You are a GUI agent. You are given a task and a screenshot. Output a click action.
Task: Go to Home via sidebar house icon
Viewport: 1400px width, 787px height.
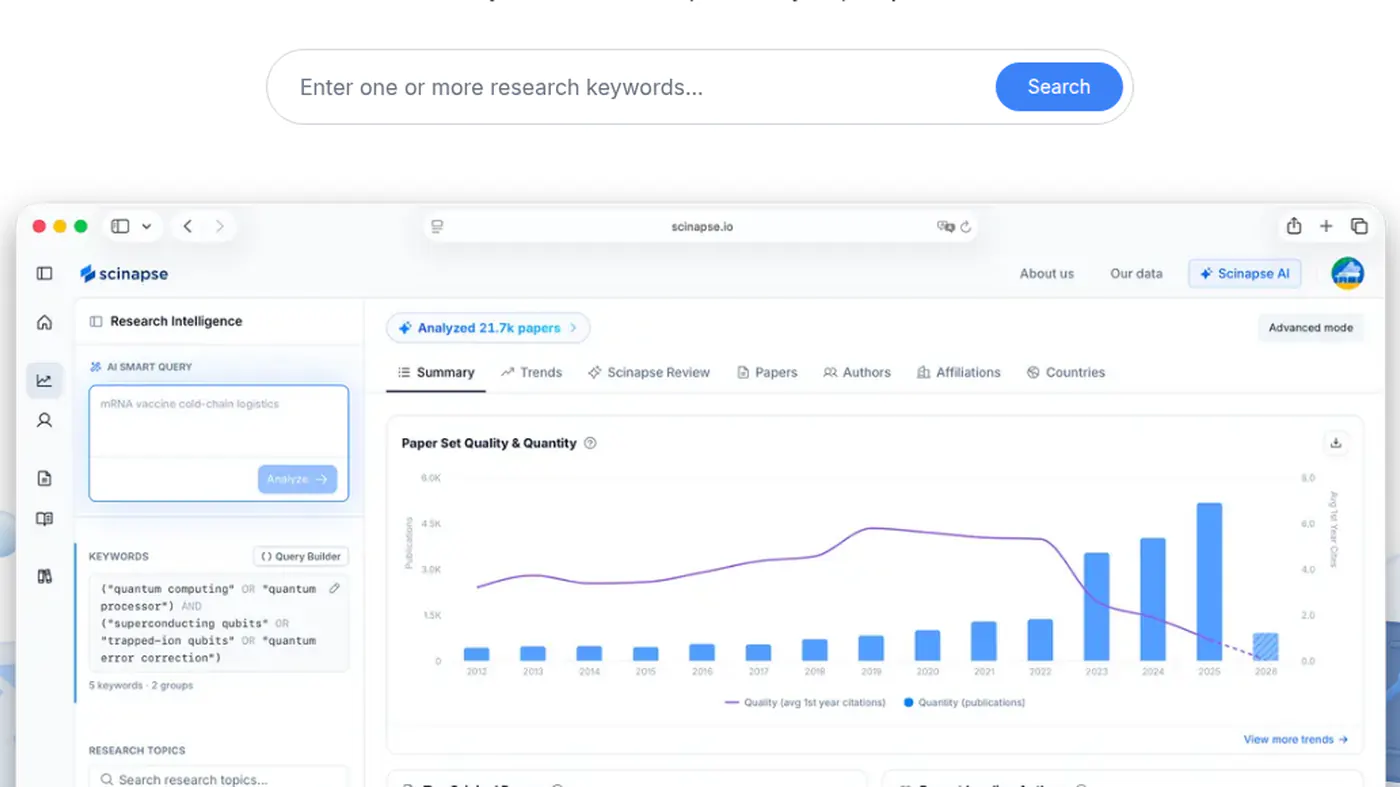pyautogui.click(x=44, y=322)
